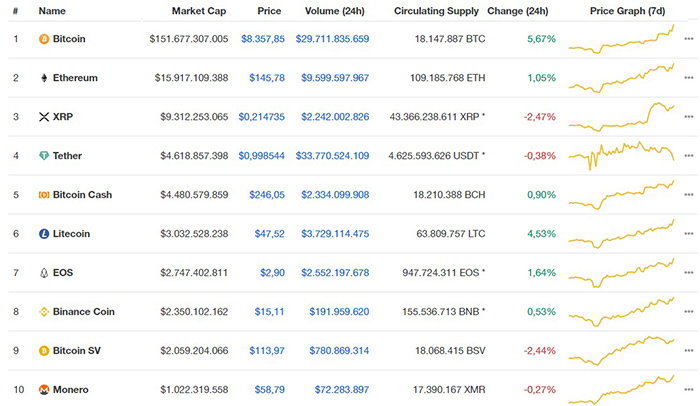Open Ethereum 7-day price graph
Screen dimensions: 700x406
coord(621,78)
